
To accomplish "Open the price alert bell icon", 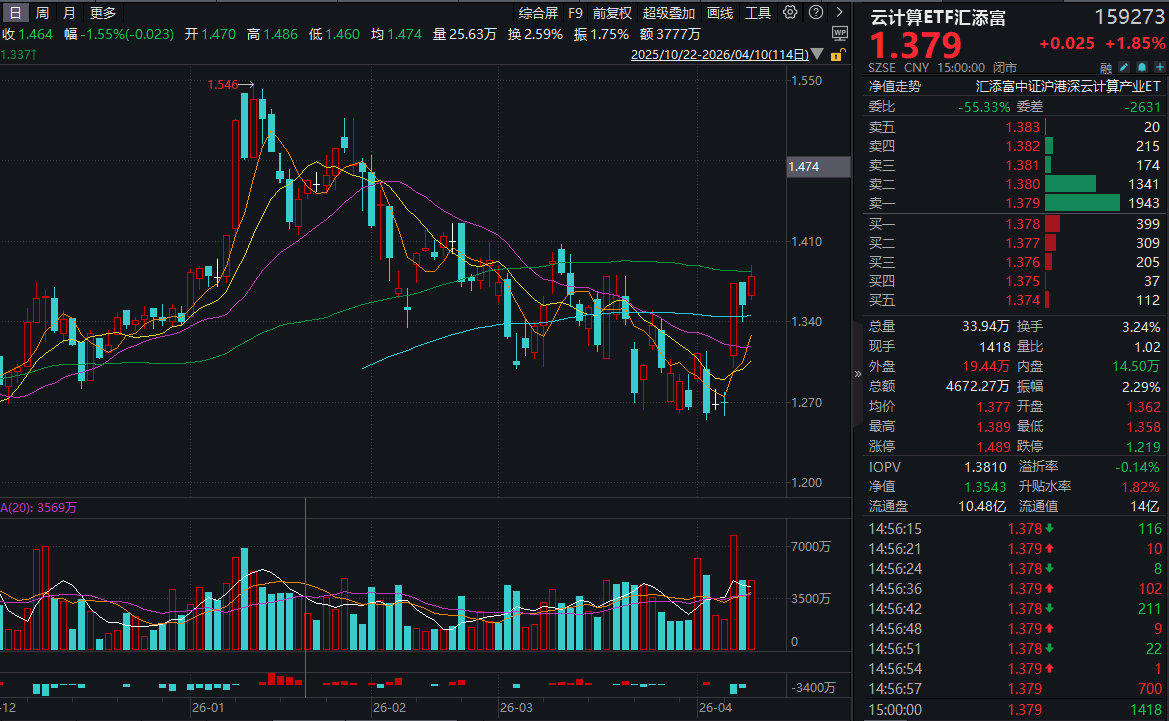I will point(1142,65).
